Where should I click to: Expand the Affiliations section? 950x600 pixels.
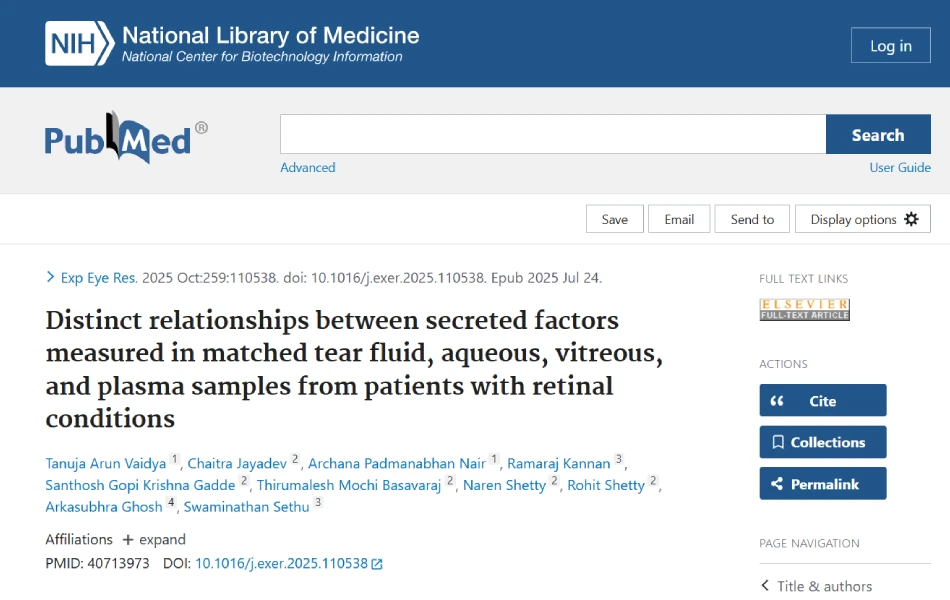(x=154, y=539)
